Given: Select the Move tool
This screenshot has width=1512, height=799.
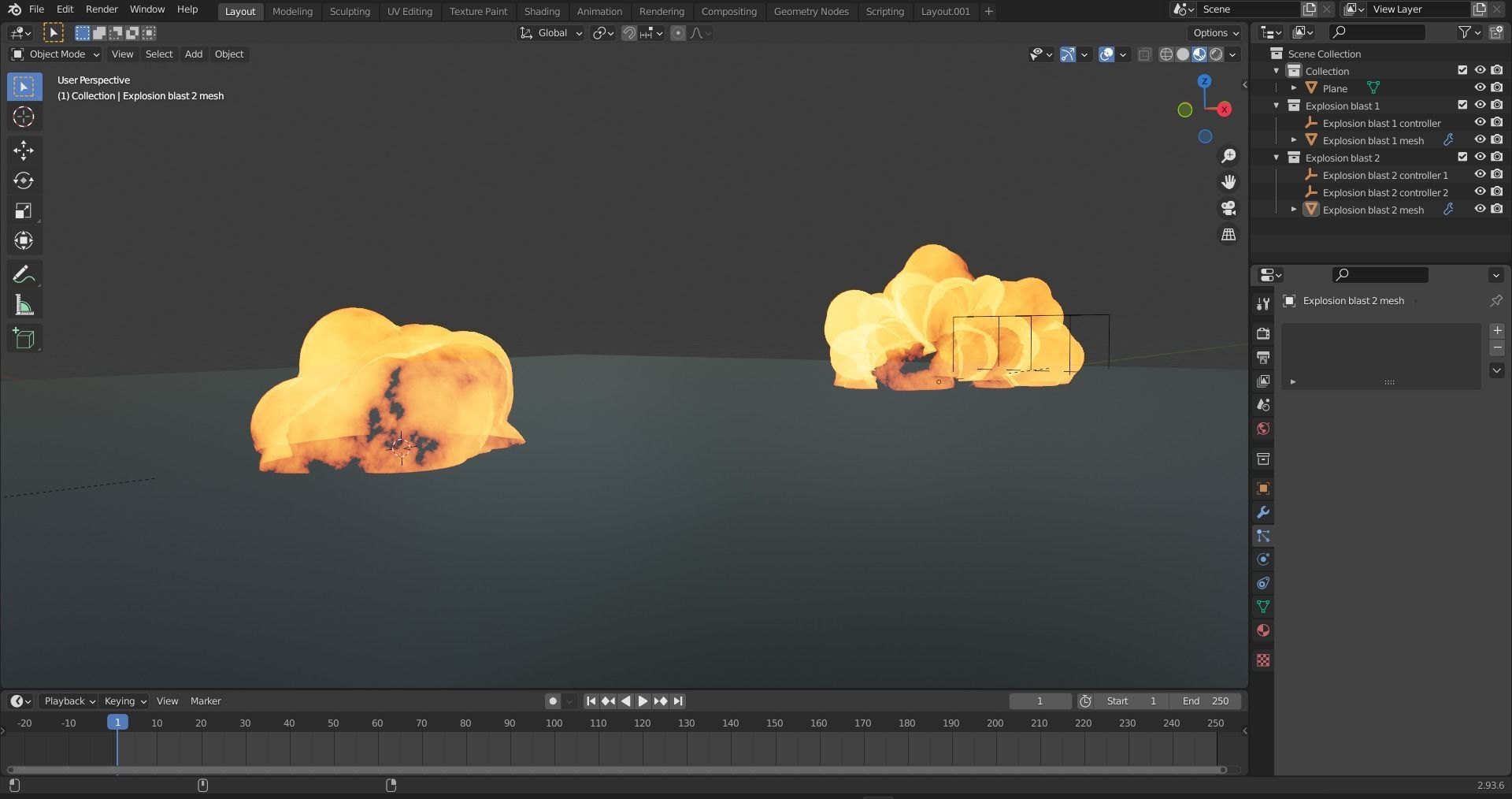Looking at the screenshot, I should click(24, 149).
